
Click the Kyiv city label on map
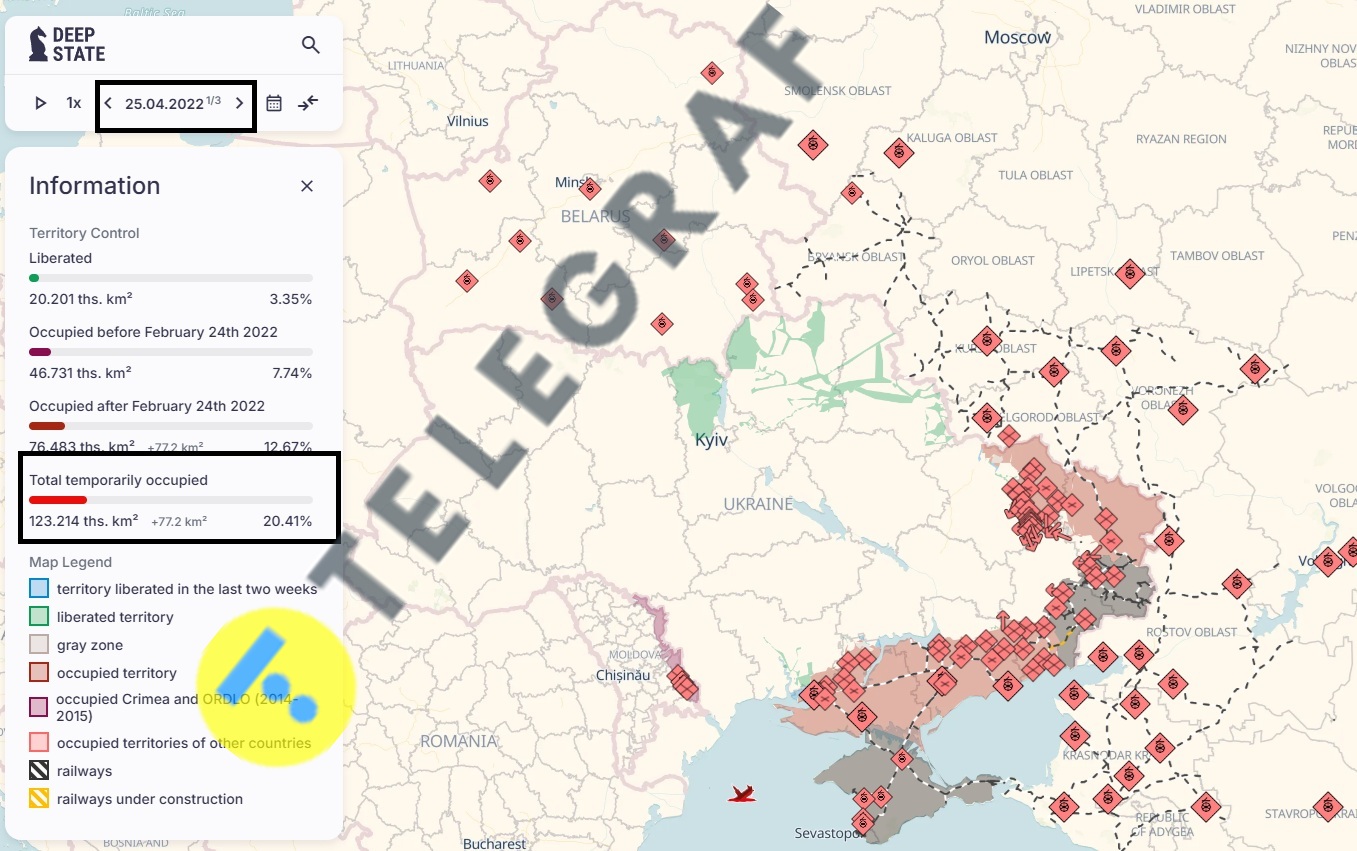(711, 440)
